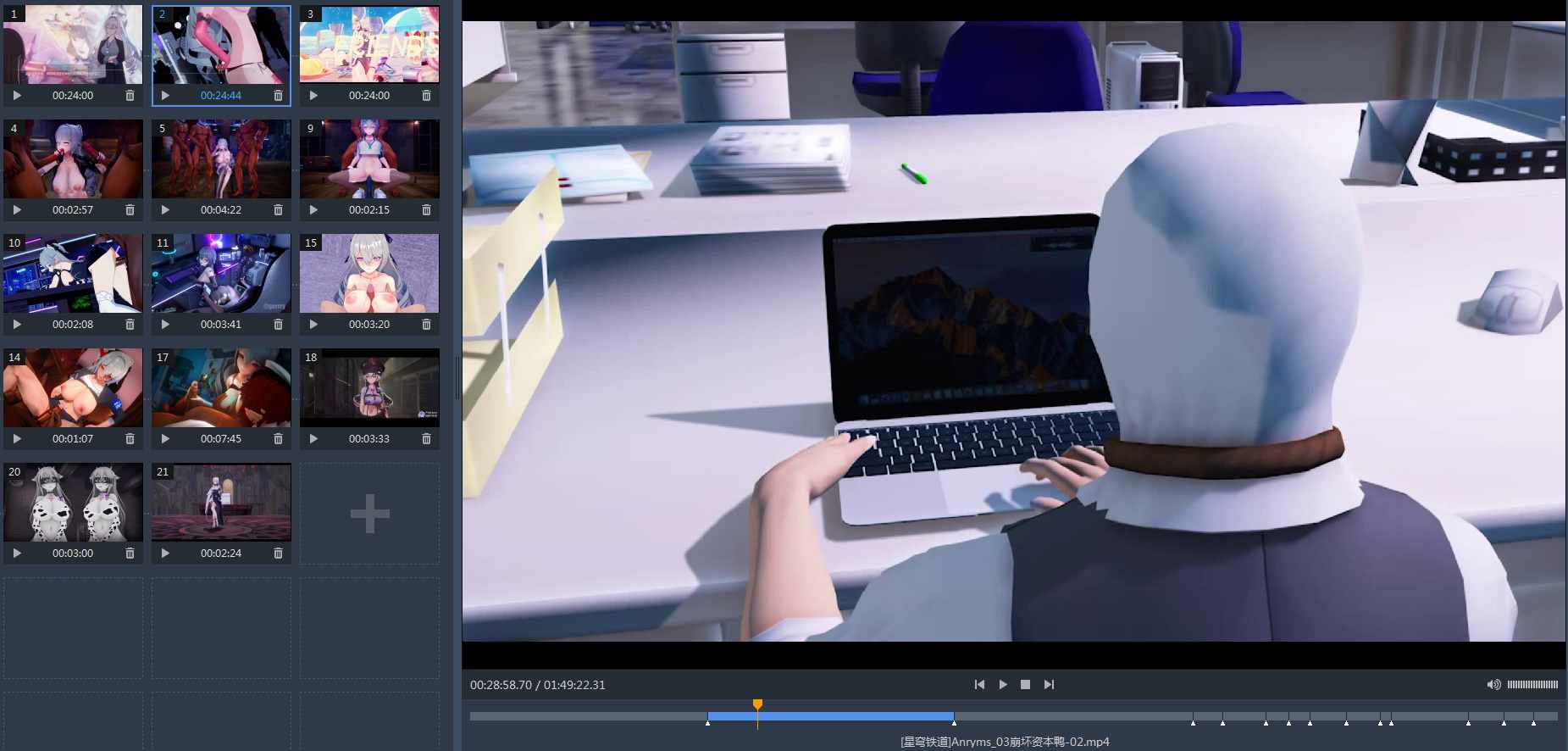Delete clip 18 lasting 00:03:33
This screenshot has width=1568, height=751.
point(426,439)
